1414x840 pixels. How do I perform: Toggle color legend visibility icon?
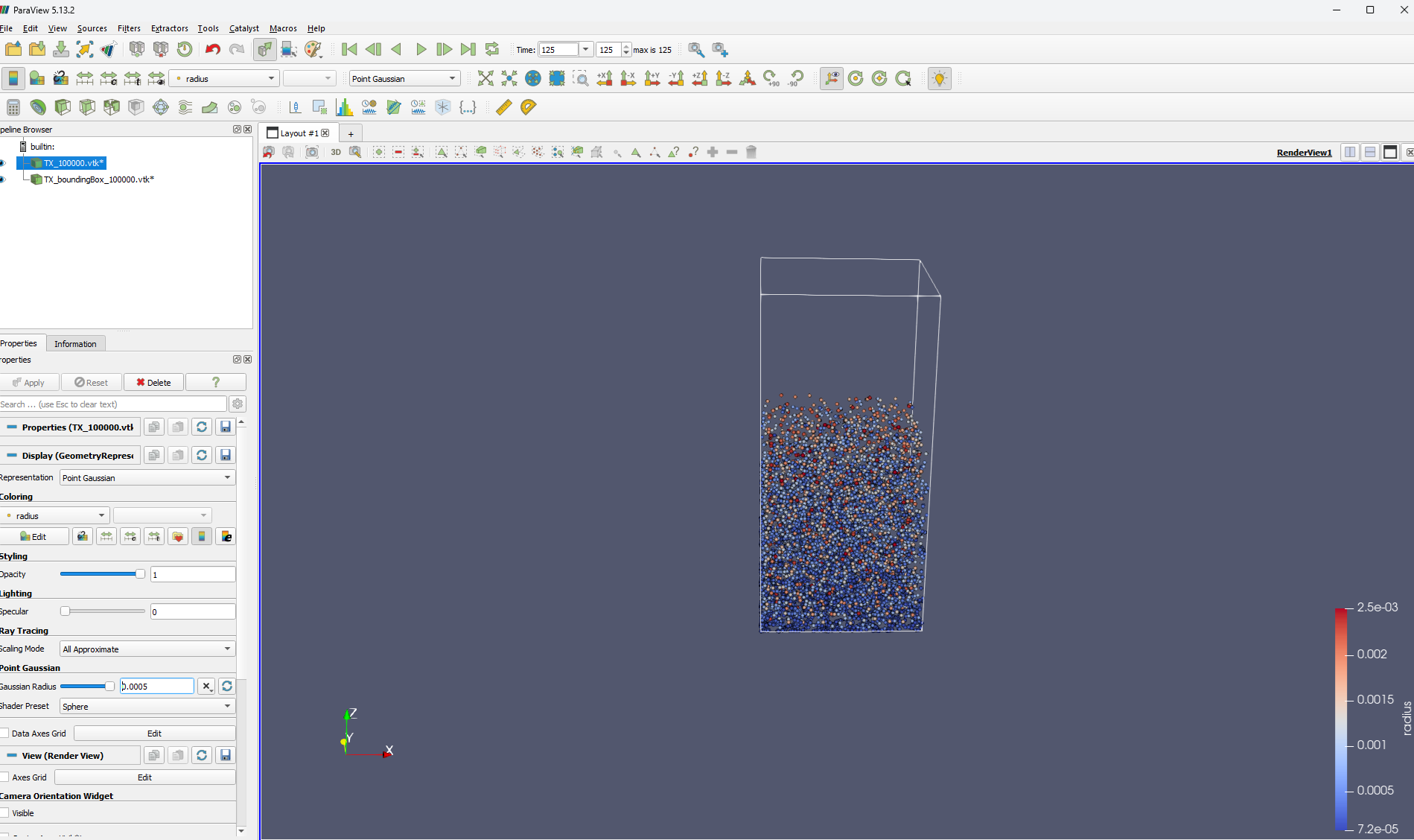tap(13, 78)
